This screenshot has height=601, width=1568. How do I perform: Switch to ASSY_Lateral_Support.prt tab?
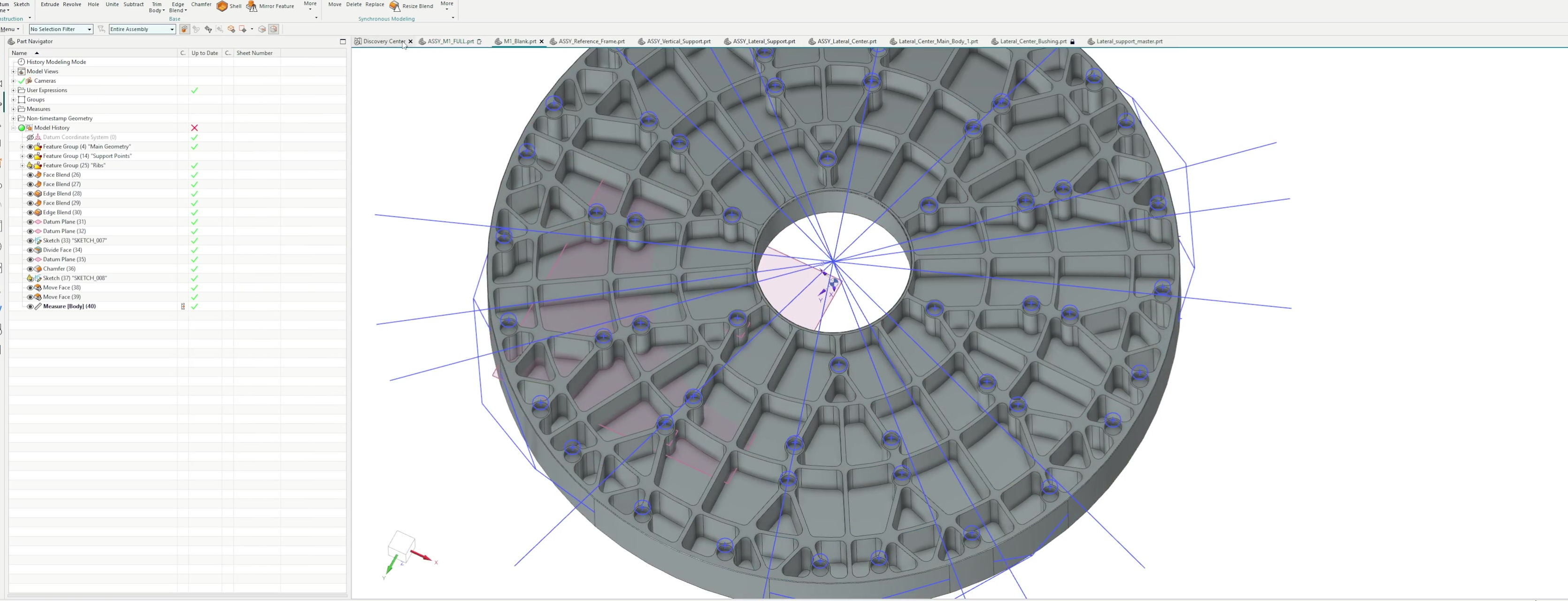[x=763, y=41]
